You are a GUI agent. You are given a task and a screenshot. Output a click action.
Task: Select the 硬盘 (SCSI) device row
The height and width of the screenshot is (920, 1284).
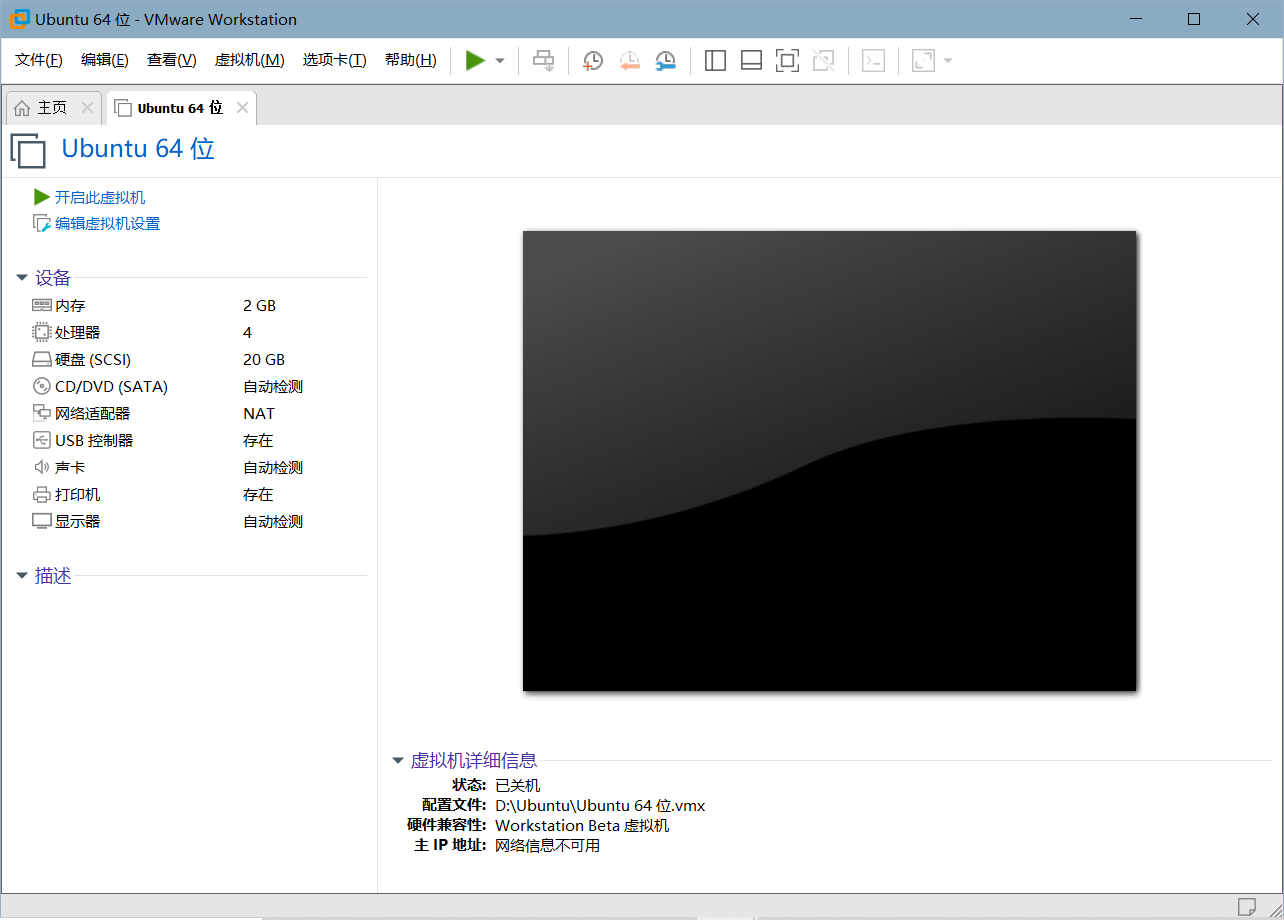click(x=198, y=360)
